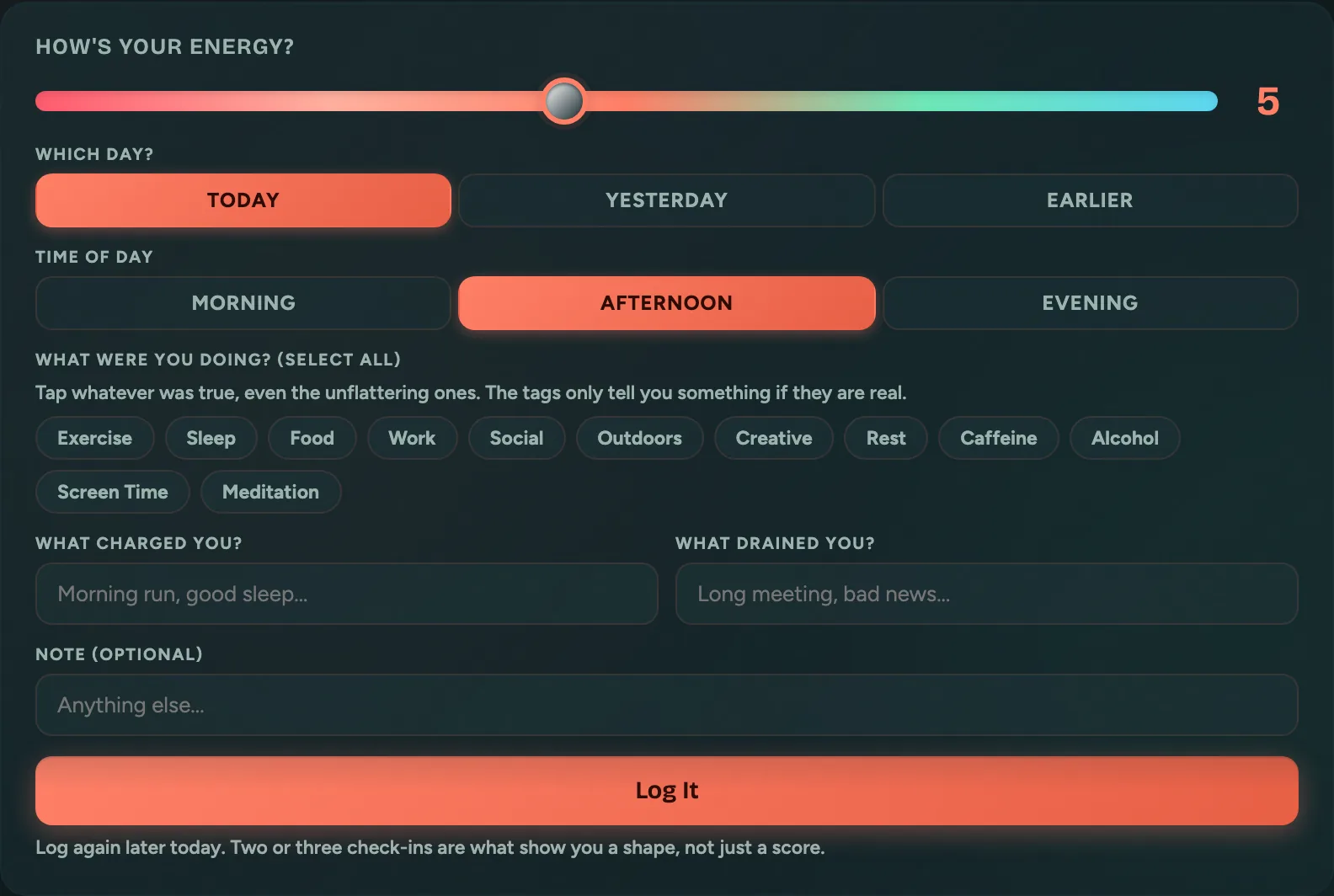Focus the What Drained You field
This screenshot has width=1334, height=896.
[x=987, y=594]
